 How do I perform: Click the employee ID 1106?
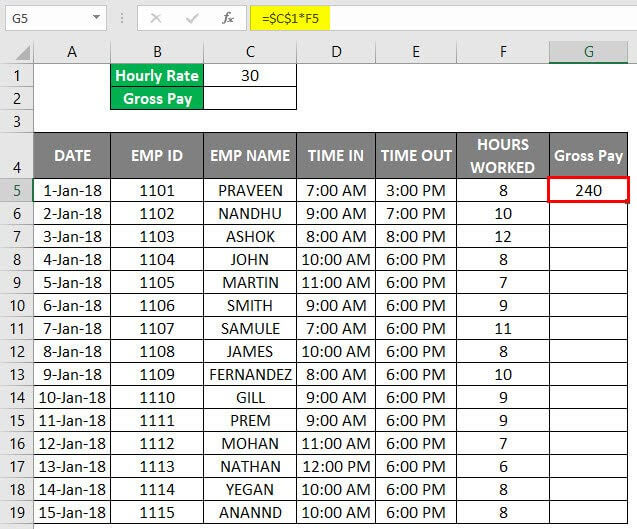[x=157, y=306]
